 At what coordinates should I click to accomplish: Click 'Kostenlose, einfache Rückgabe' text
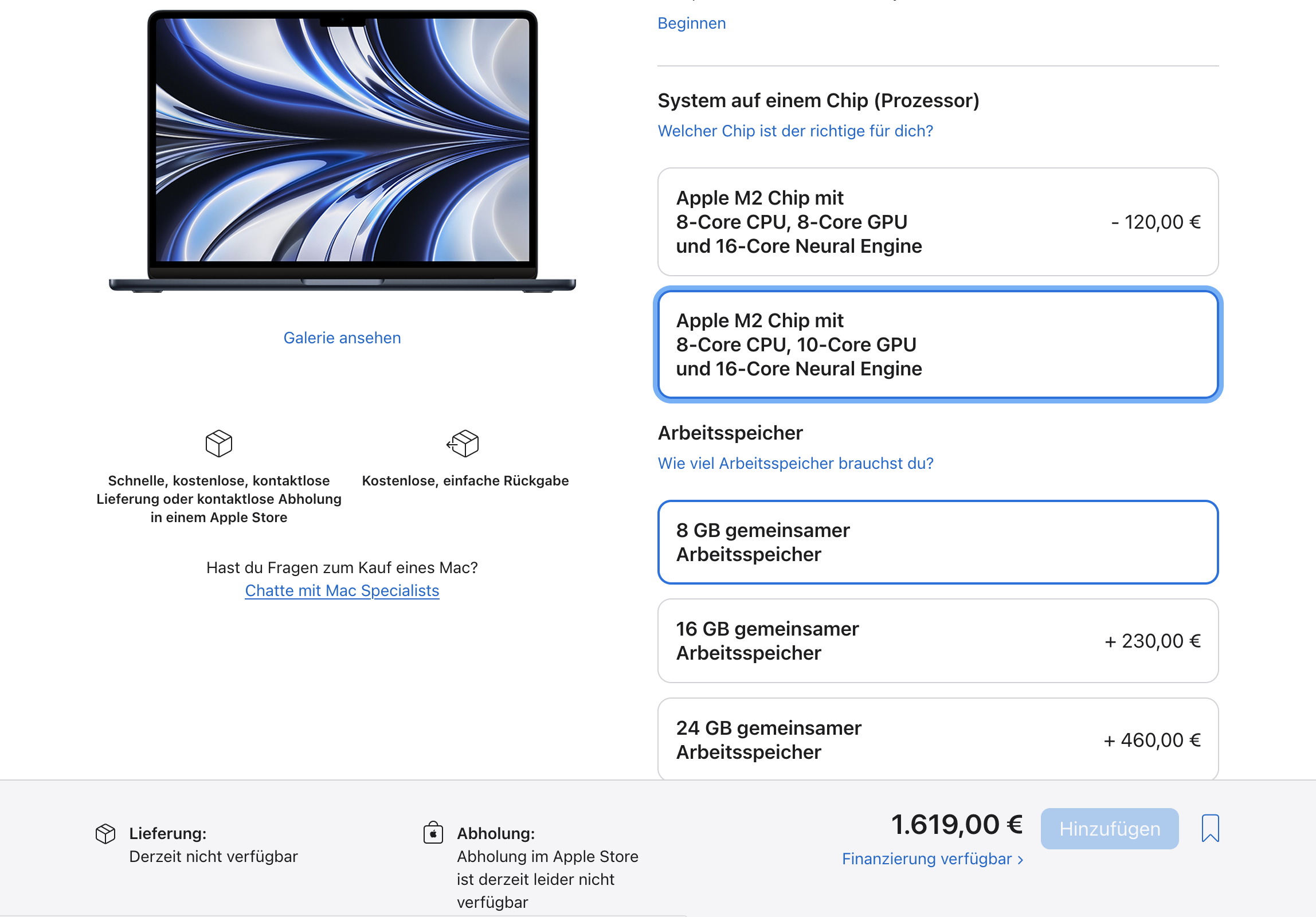465,481
